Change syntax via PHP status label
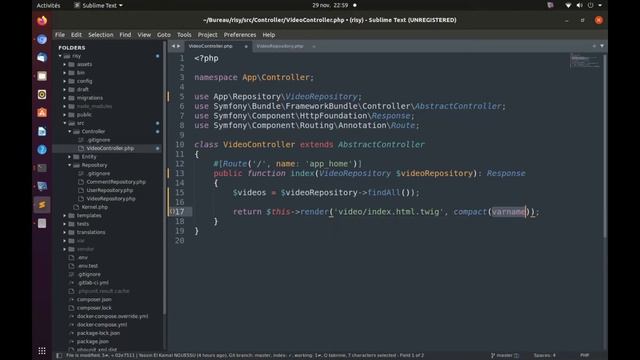The width and height of the screenshot is (640, 360). click(x=584, y=356)
